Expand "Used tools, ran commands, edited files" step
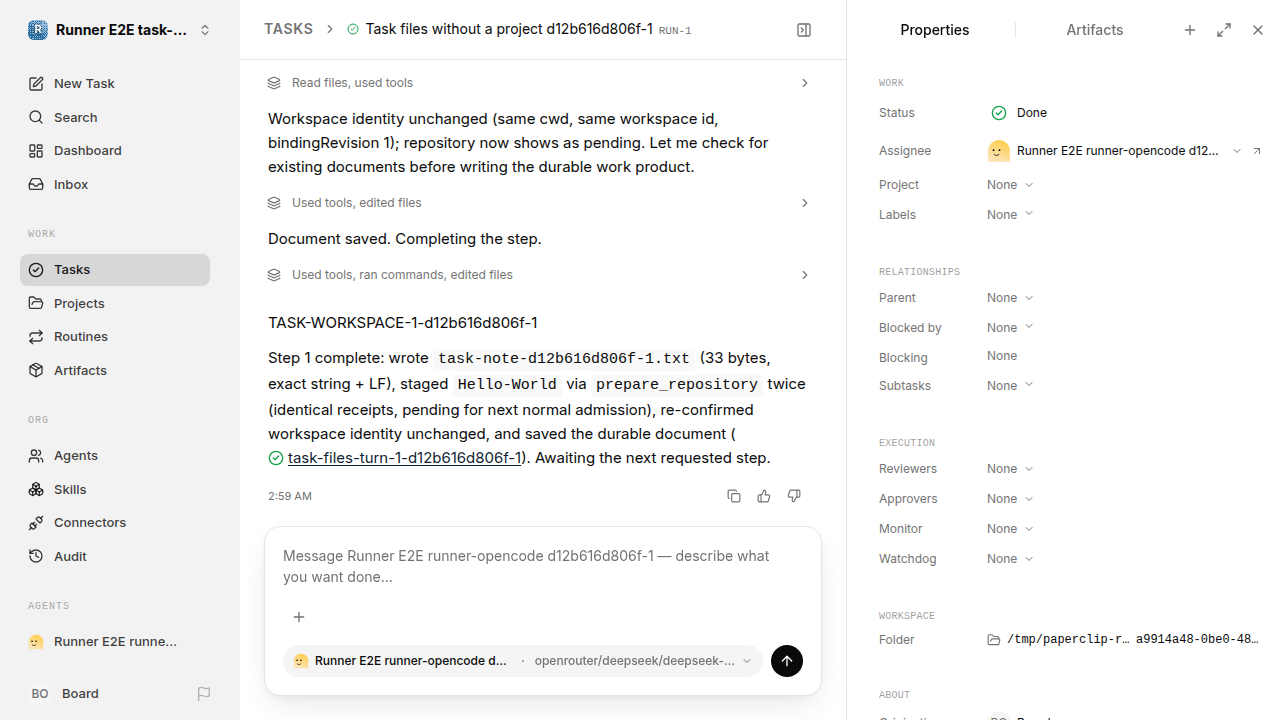This screenshot has height=720, width=1280. tap(538, 275)
